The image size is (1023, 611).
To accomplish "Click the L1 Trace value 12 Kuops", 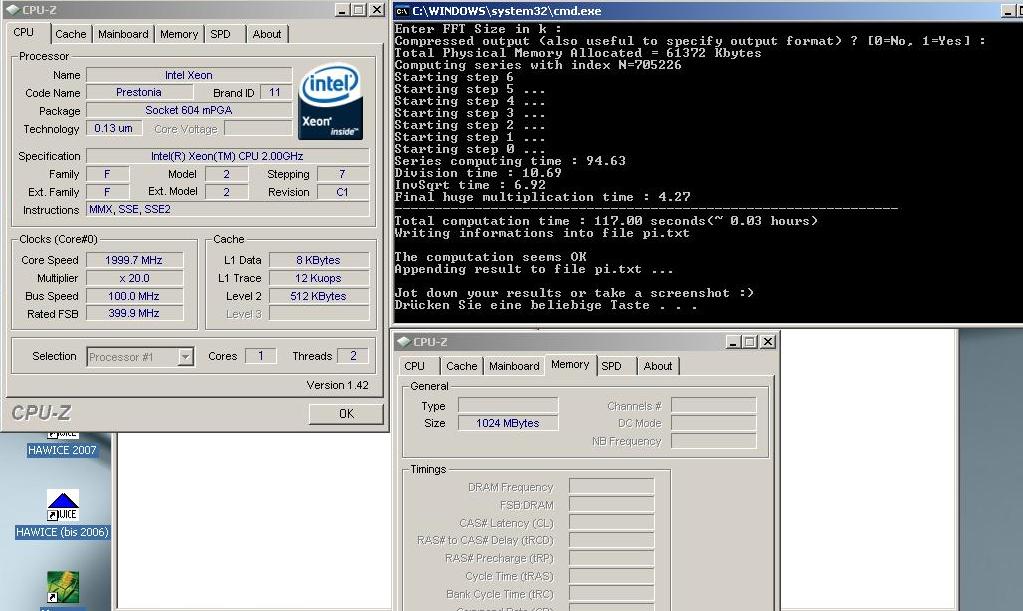I will [x=318, y=278].
